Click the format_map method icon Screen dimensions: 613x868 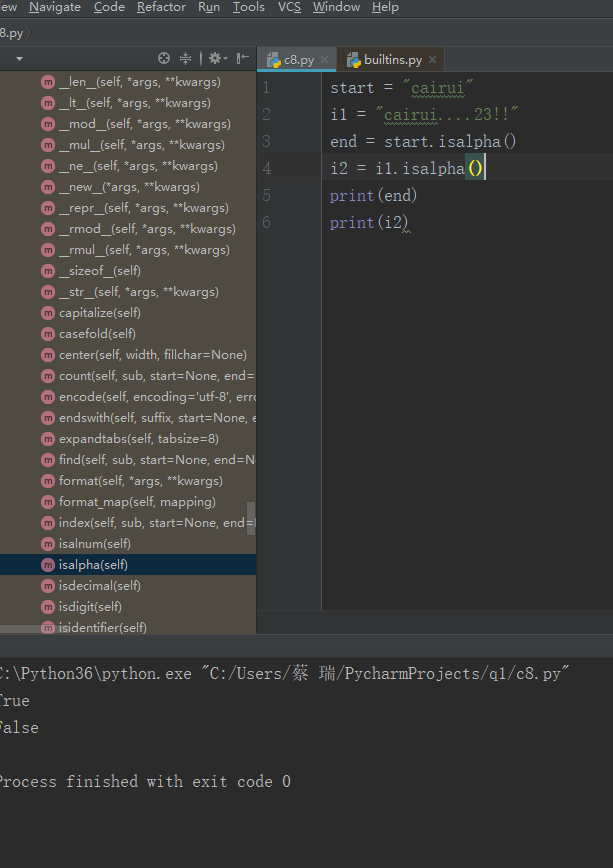coord(48,502)
